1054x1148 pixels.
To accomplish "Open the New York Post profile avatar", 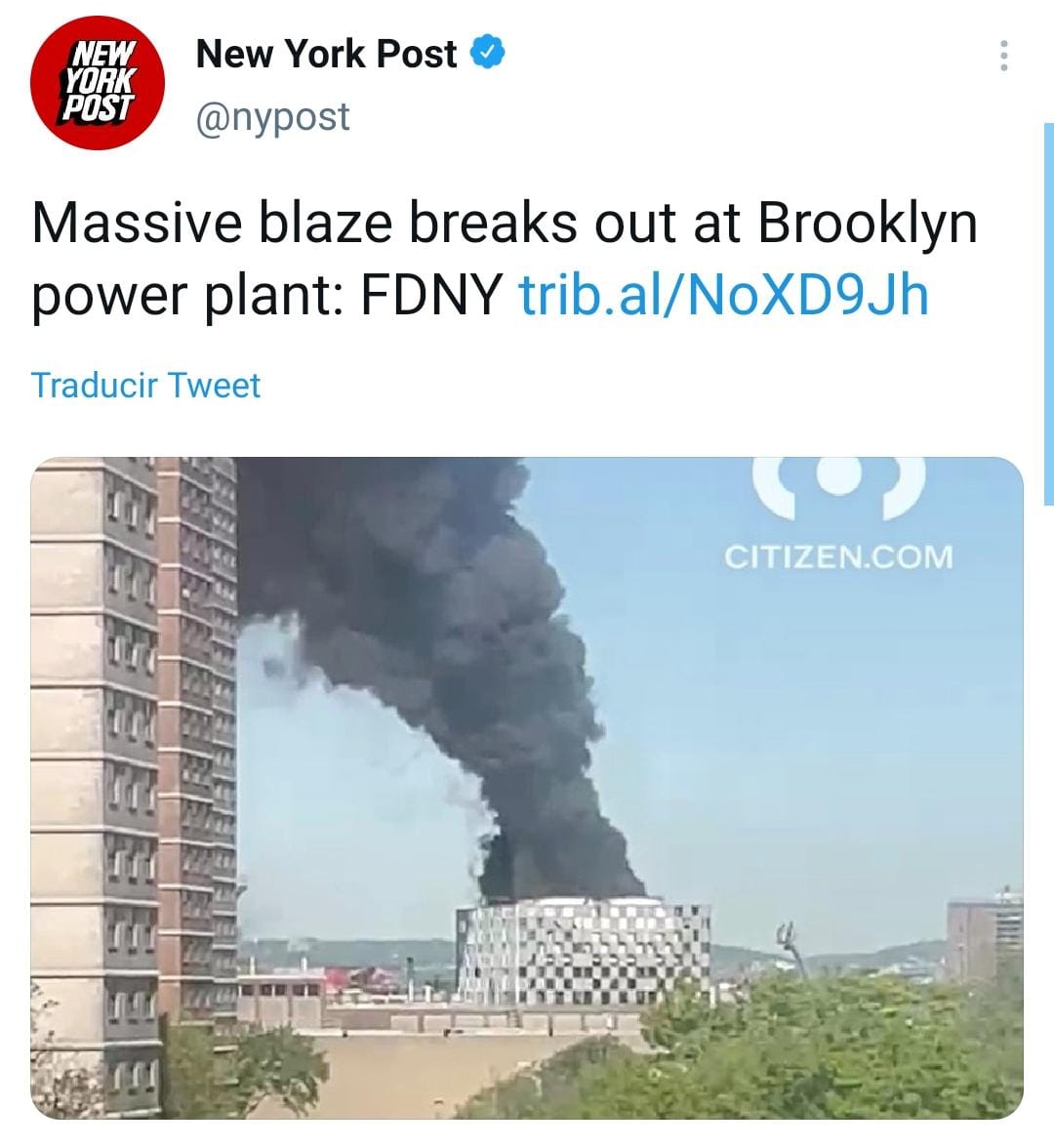I will (98, 83).
